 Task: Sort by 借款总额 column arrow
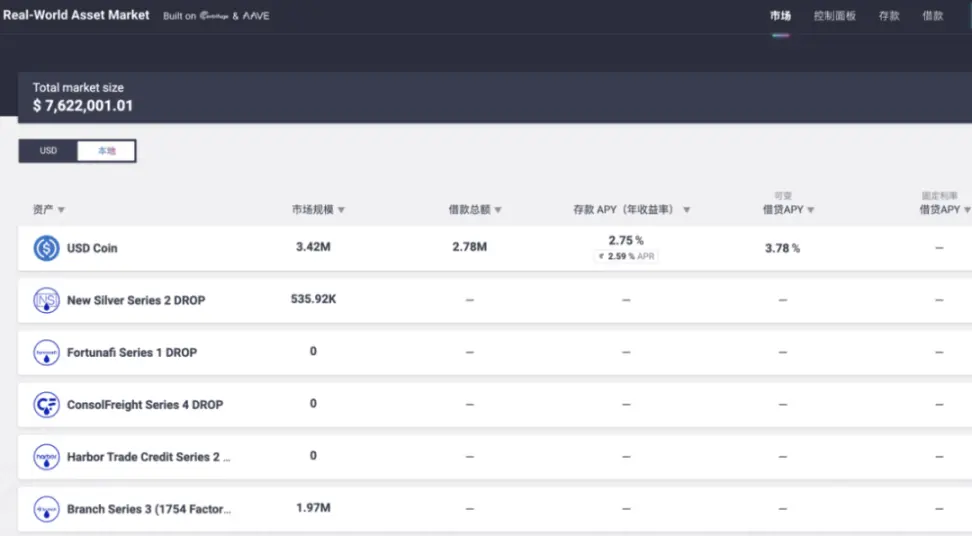tap(498, 209)
